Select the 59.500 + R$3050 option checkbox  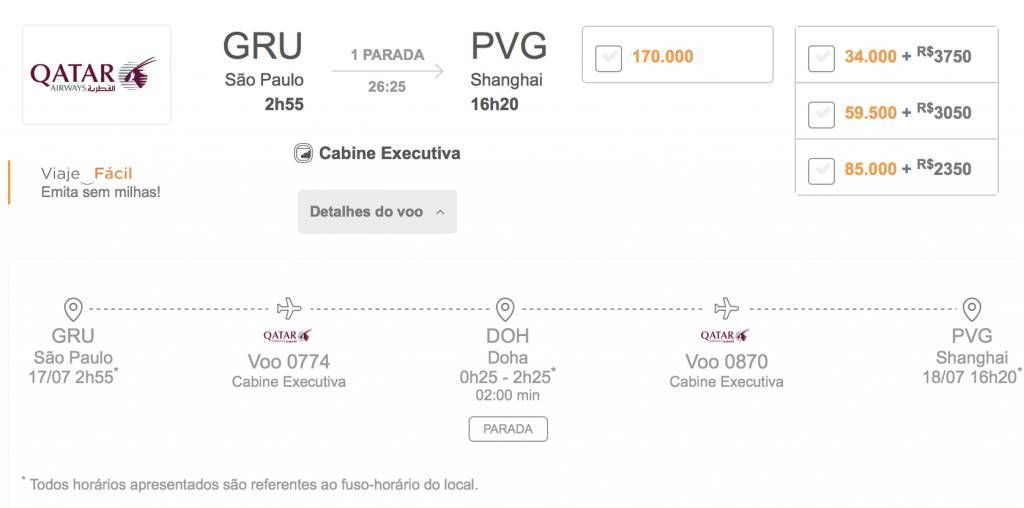(822, 114)
